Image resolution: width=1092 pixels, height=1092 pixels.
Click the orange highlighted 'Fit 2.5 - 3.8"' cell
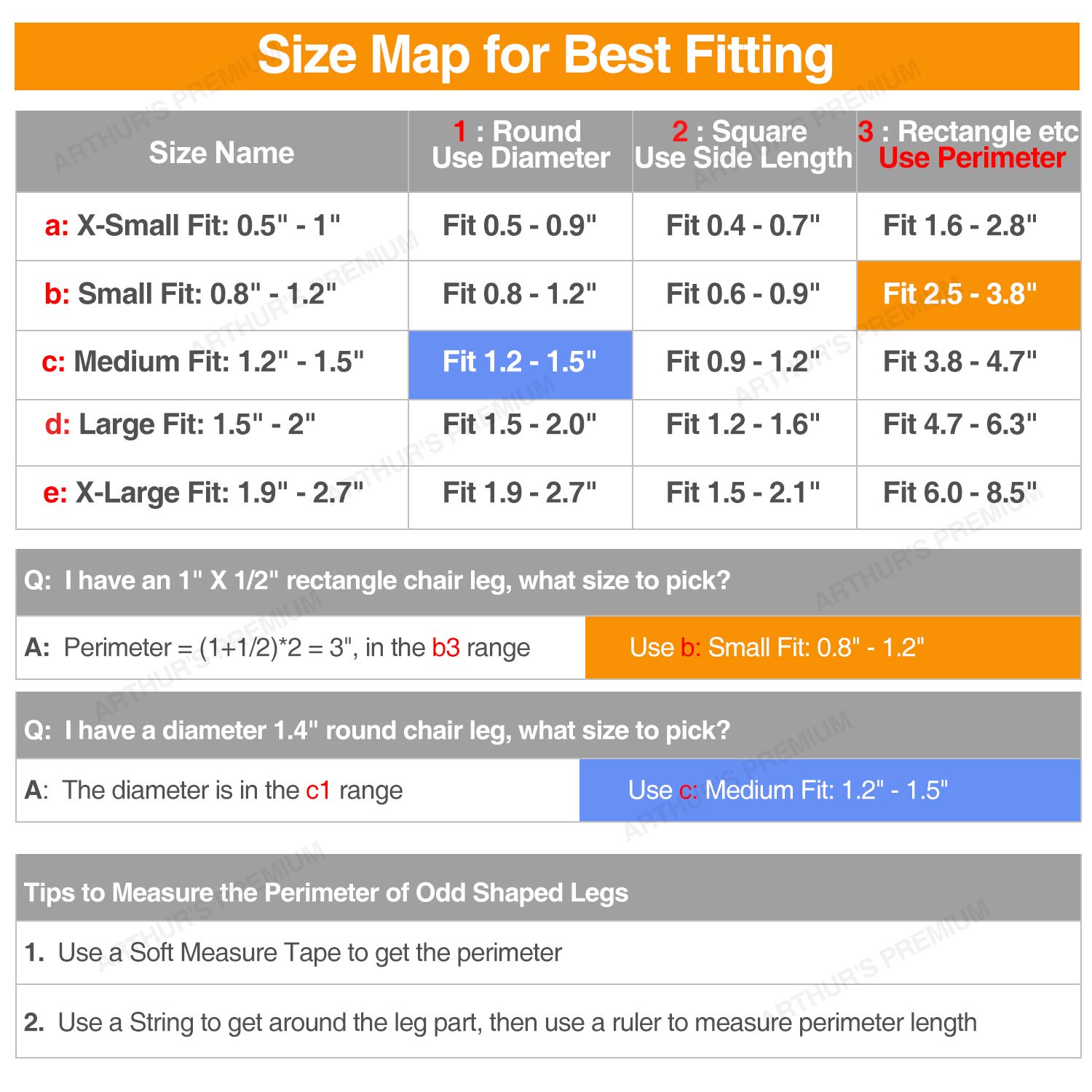[968, 295]
